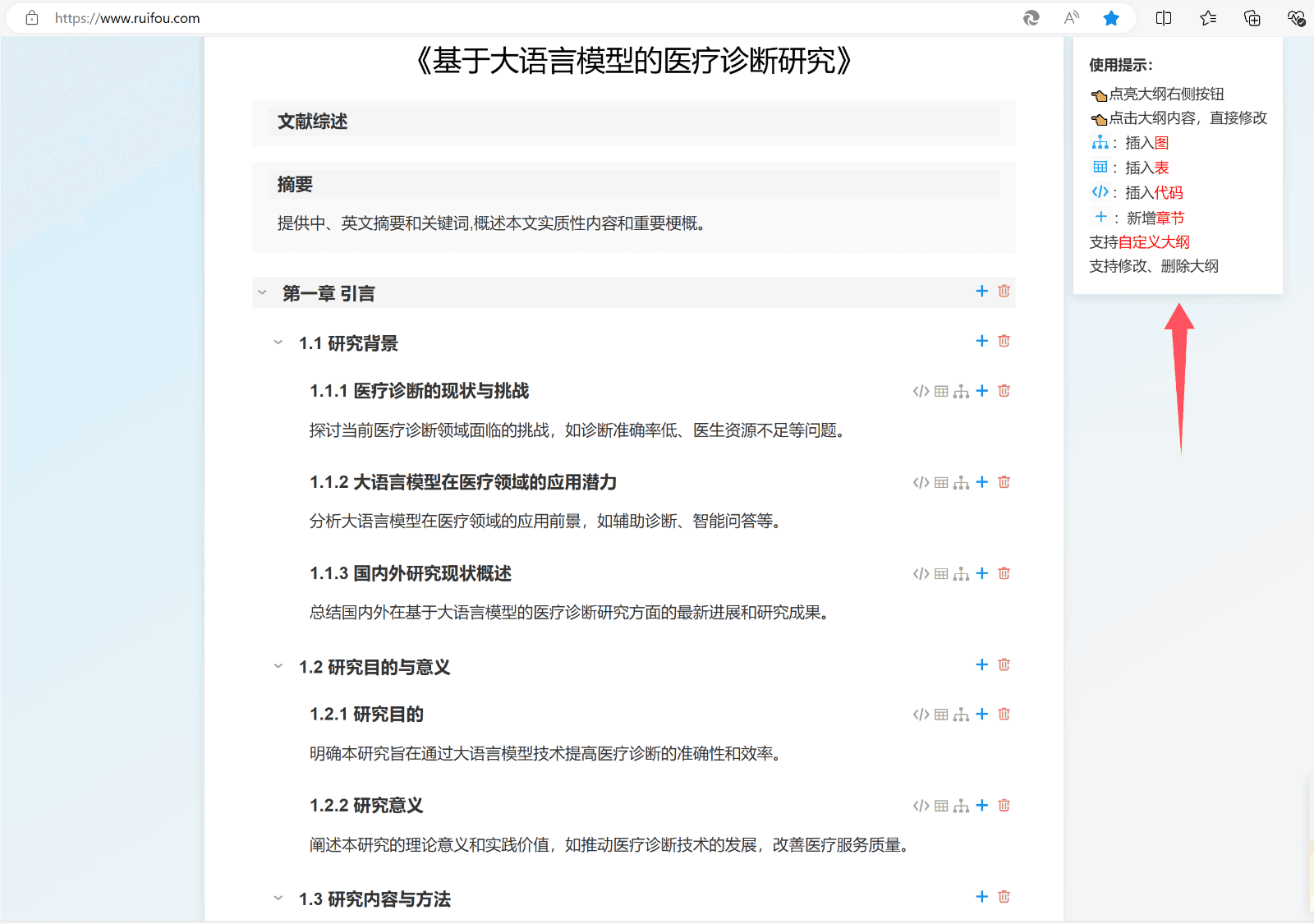Screen dimensions: 1314x924
Task: Insert code in 1.1.3 国内外研究现状概述
Action: pos(921,573)
